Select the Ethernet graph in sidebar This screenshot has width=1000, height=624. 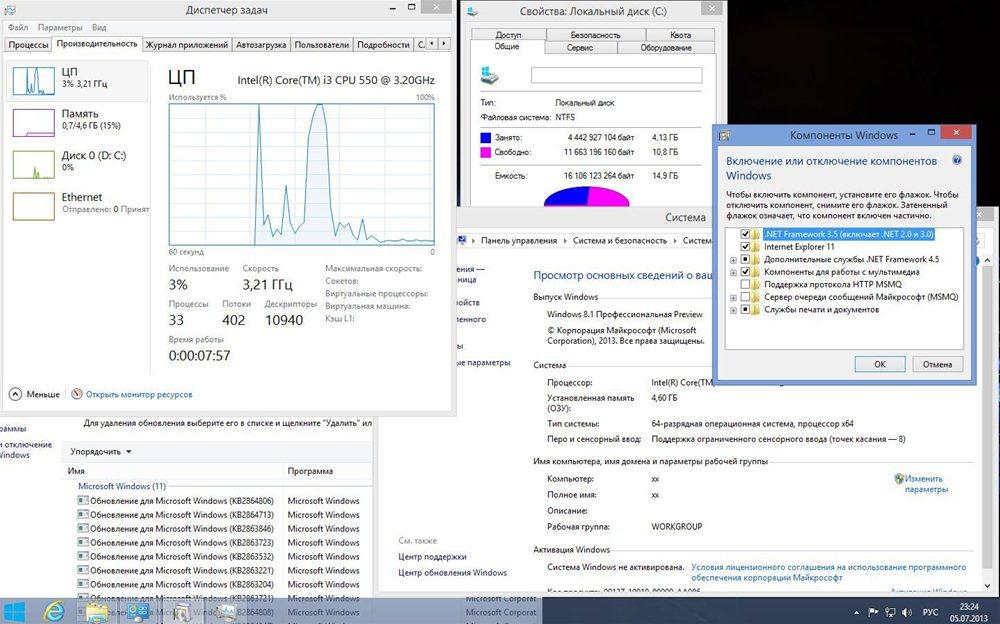point(33,205)
